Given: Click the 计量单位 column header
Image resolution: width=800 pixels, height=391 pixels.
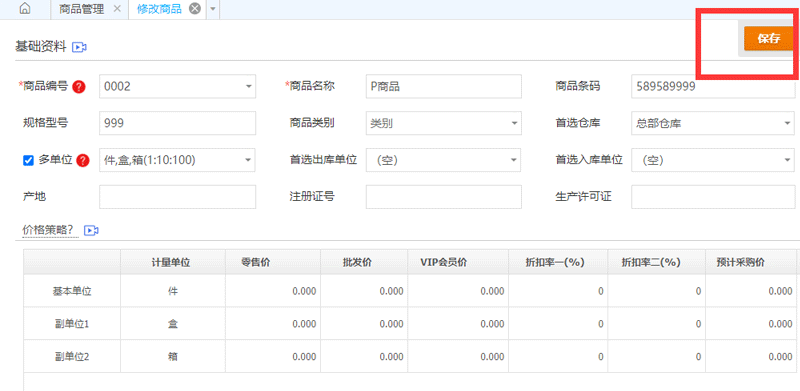Looking at the screenshot, I should [173, 262].
